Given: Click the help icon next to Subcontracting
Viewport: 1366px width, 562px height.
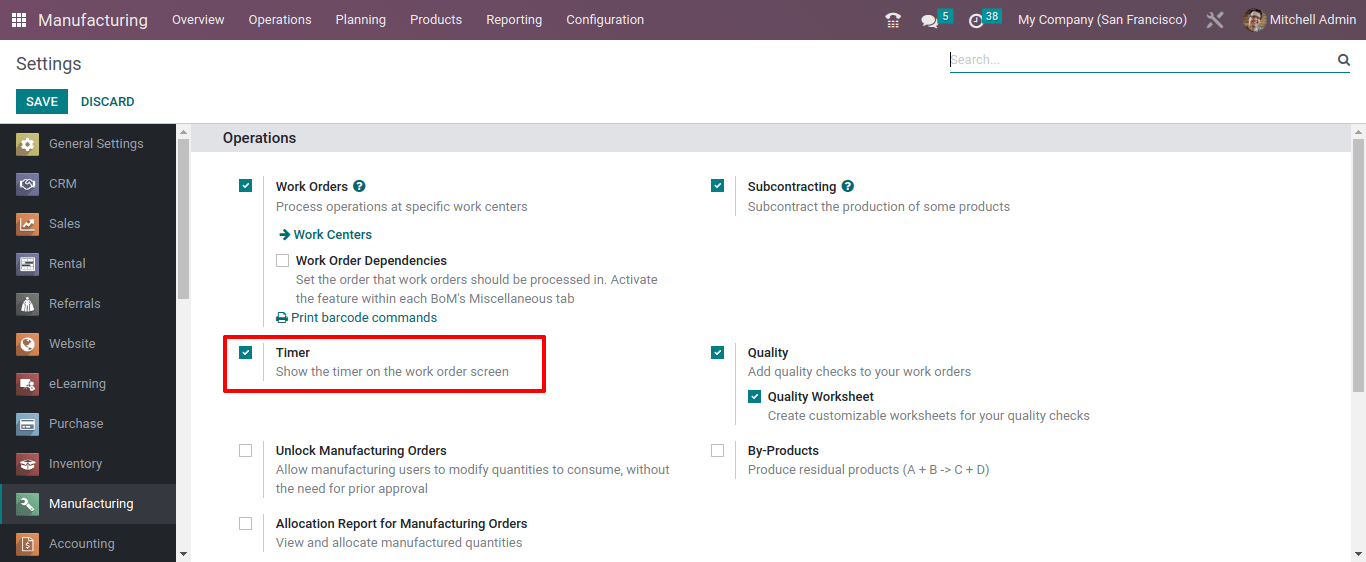Looking at the screenshot, I should pyautogui.click(x=847, y=186).
